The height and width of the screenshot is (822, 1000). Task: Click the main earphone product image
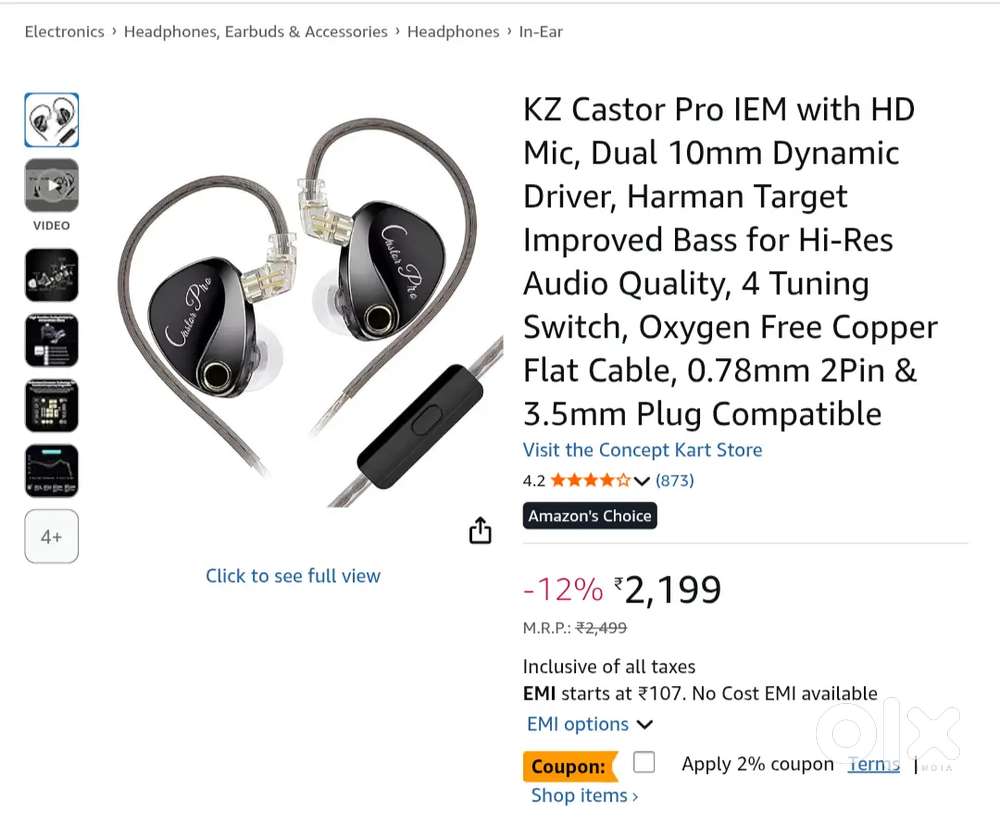[x=310, y=310]
